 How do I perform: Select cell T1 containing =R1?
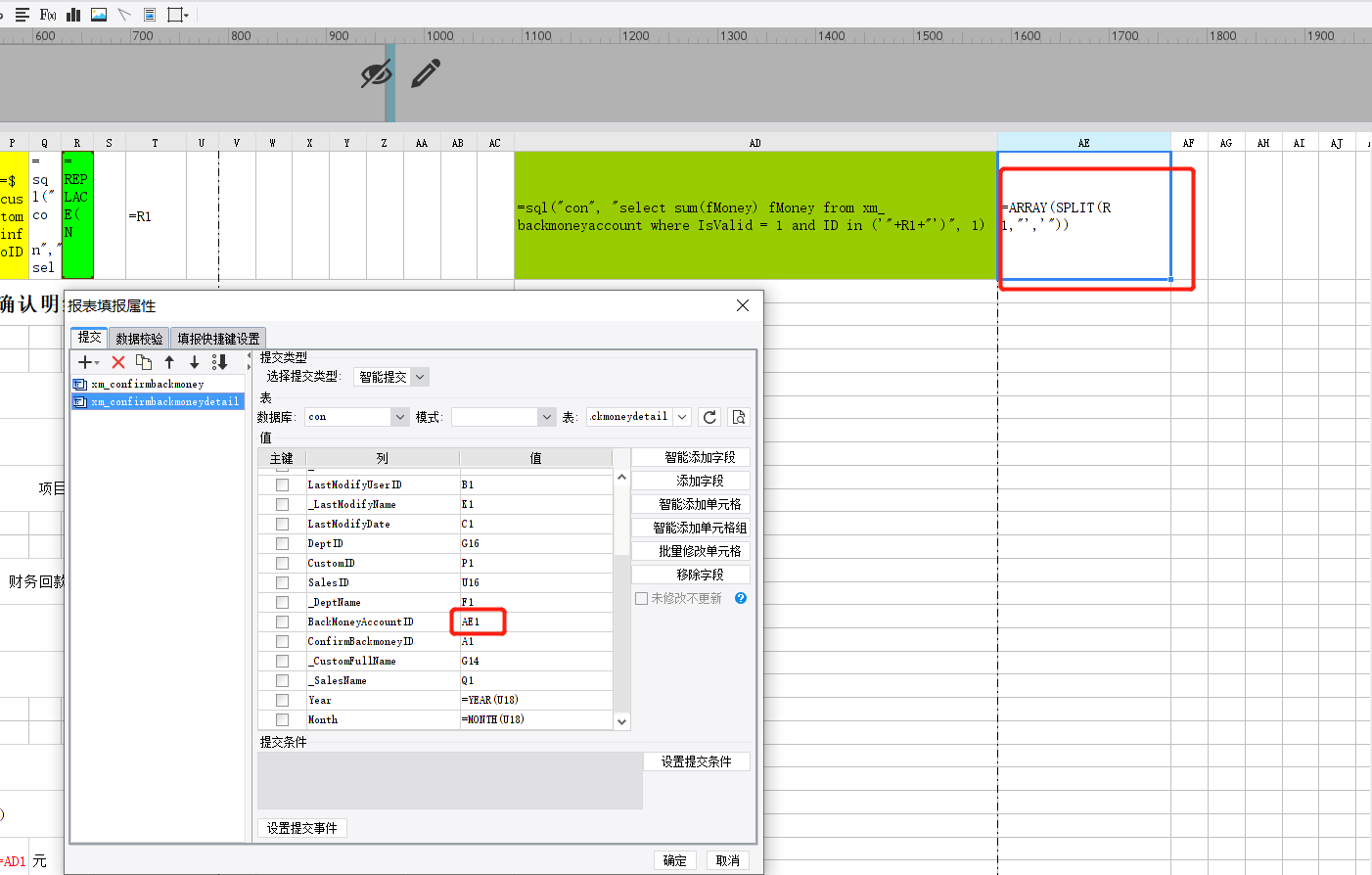(156, 215)
